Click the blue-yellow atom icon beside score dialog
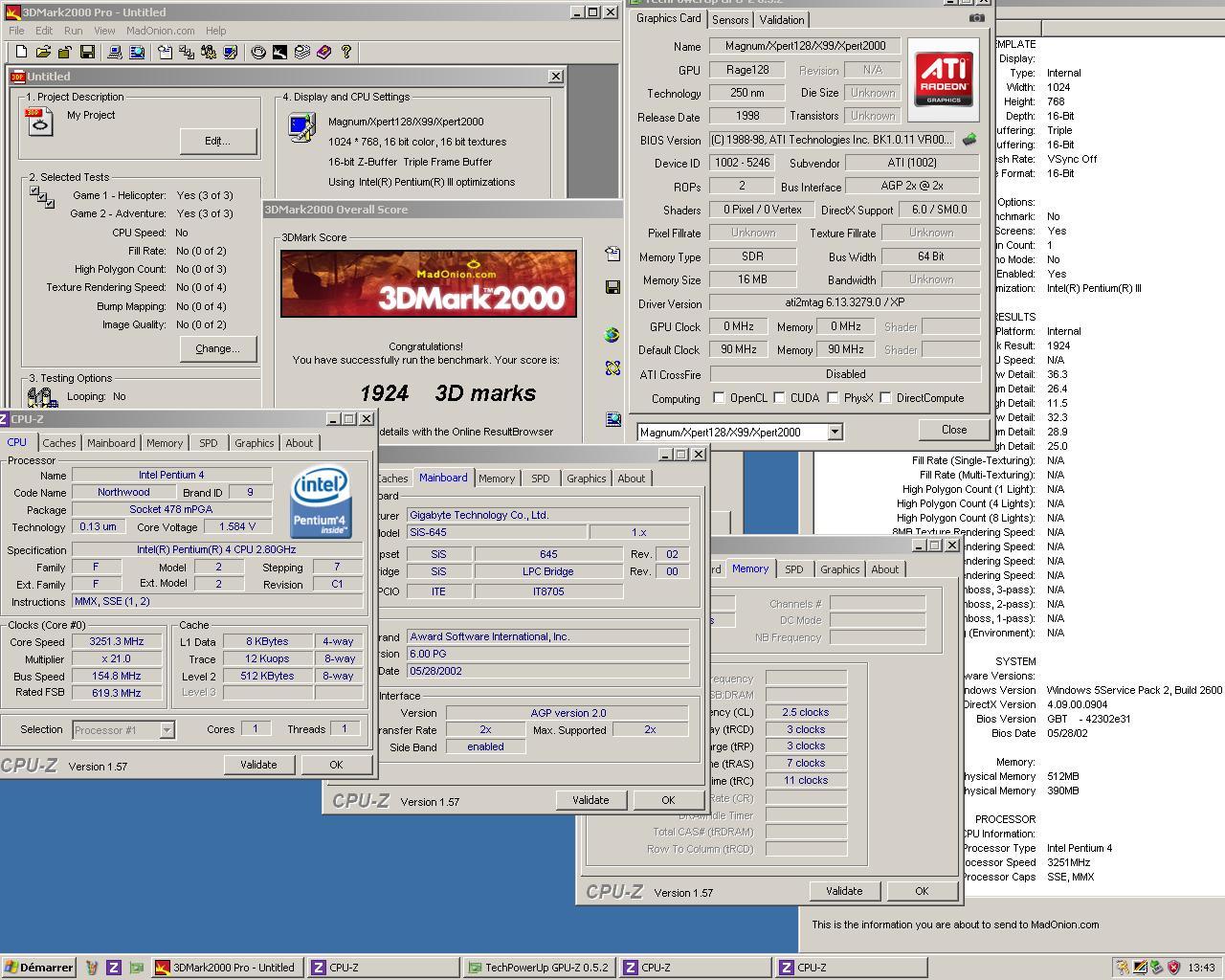Screen dimensions: 1225x980 pos(612,367)
